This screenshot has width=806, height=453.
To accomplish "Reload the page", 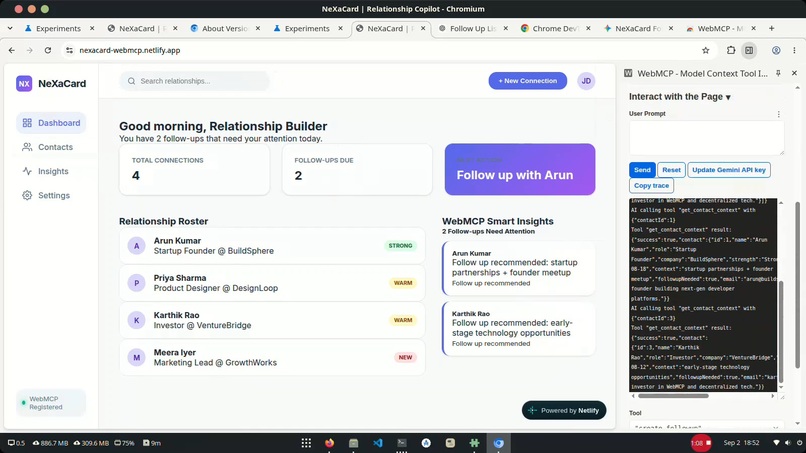I will (x=48, y=50).
